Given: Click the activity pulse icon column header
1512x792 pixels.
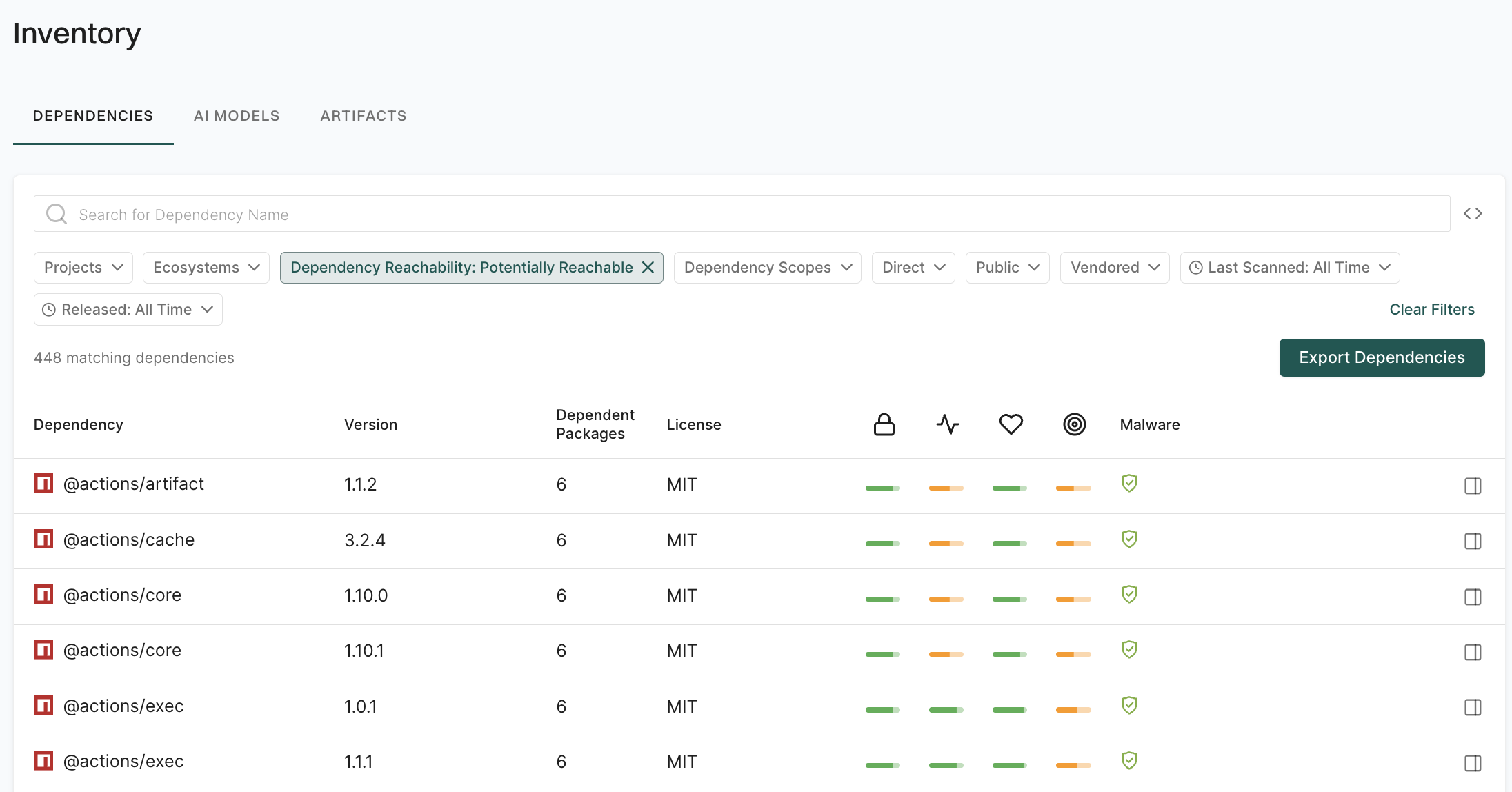Looking at the screenshot, I should 947,424.
